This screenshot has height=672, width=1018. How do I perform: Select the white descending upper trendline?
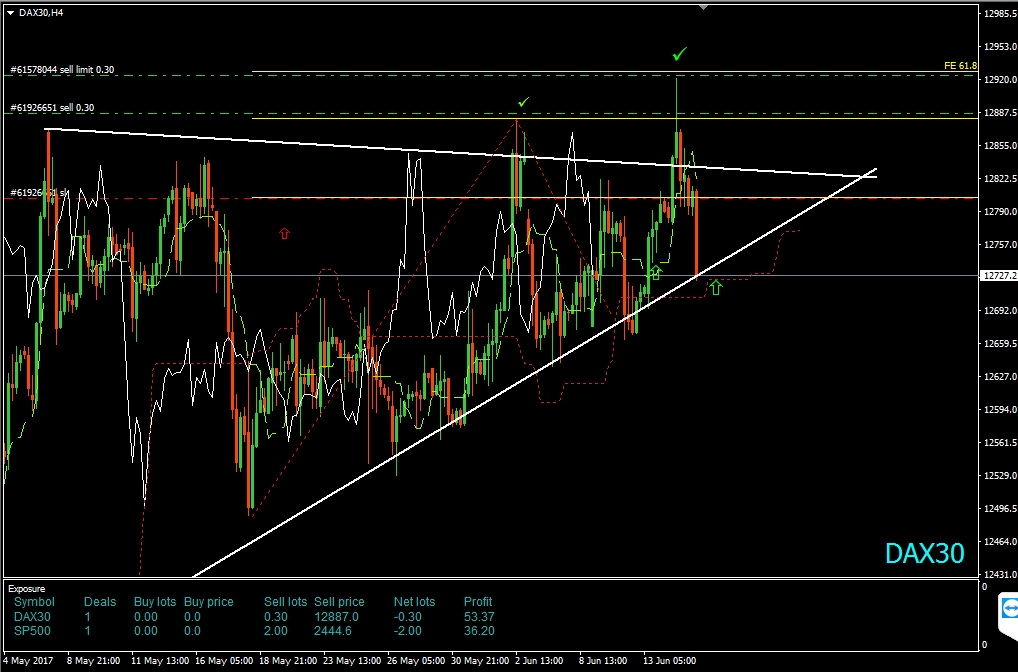pos(461,153)
